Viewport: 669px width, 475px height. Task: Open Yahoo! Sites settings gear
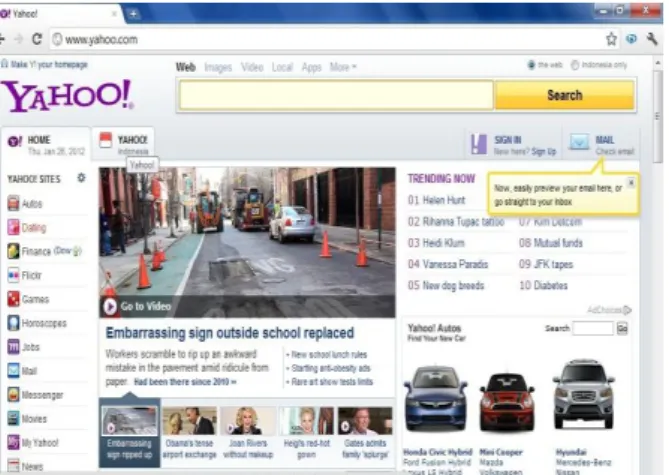coord(81,178)
